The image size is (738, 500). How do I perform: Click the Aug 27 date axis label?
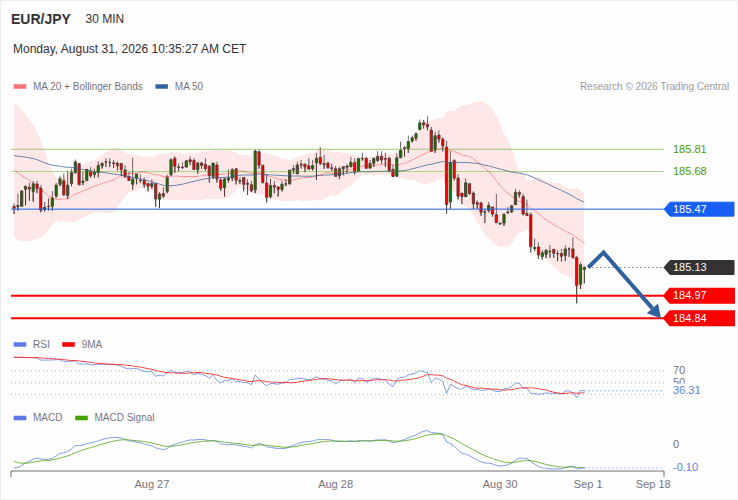coord(152,484)
